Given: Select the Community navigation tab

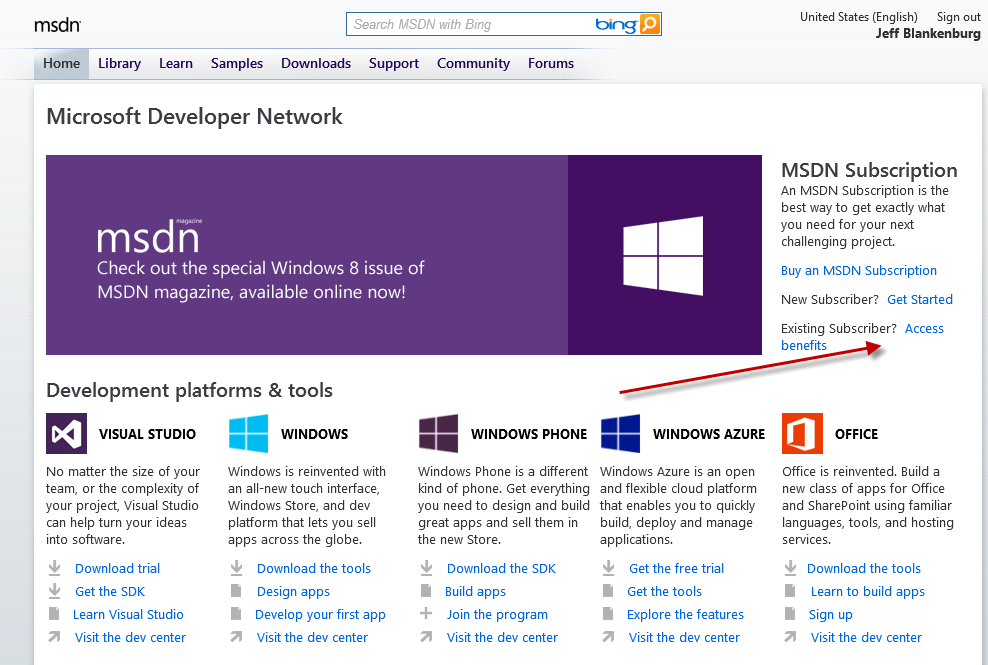Looking at the screenshot, I should coord(473,63).
